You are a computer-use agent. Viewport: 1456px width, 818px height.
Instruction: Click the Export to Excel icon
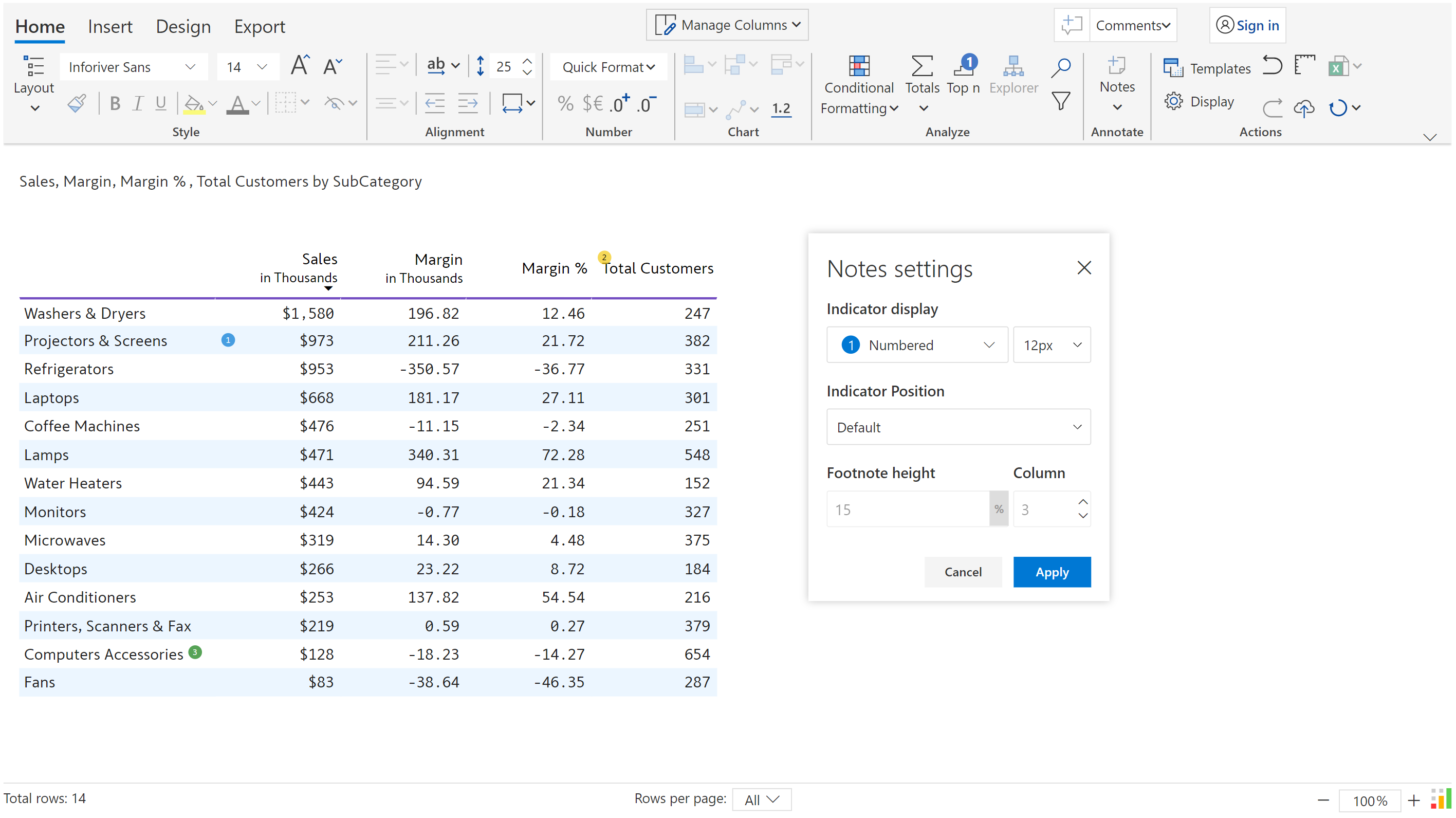click(1338, 67)
